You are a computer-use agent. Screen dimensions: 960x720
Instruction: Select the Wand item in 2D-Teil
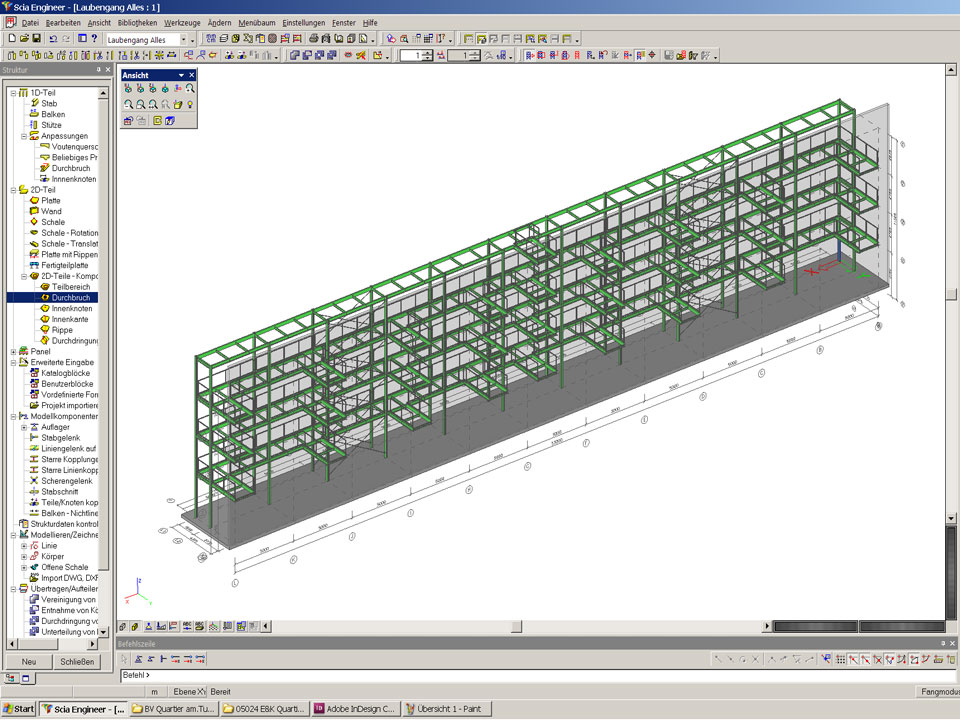pos(51,211)
